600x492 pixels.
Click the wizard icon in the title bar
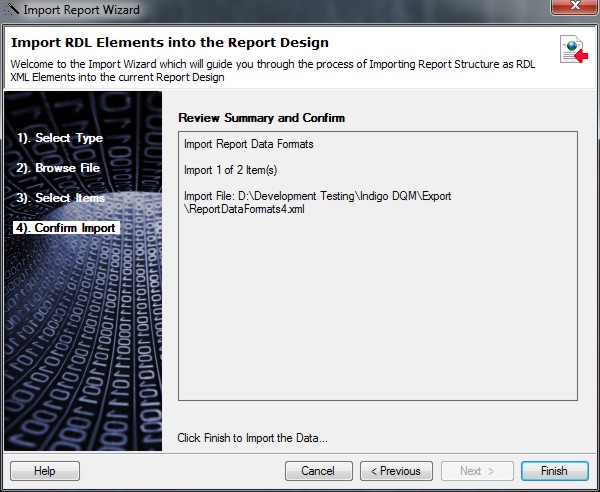(13, 11)
